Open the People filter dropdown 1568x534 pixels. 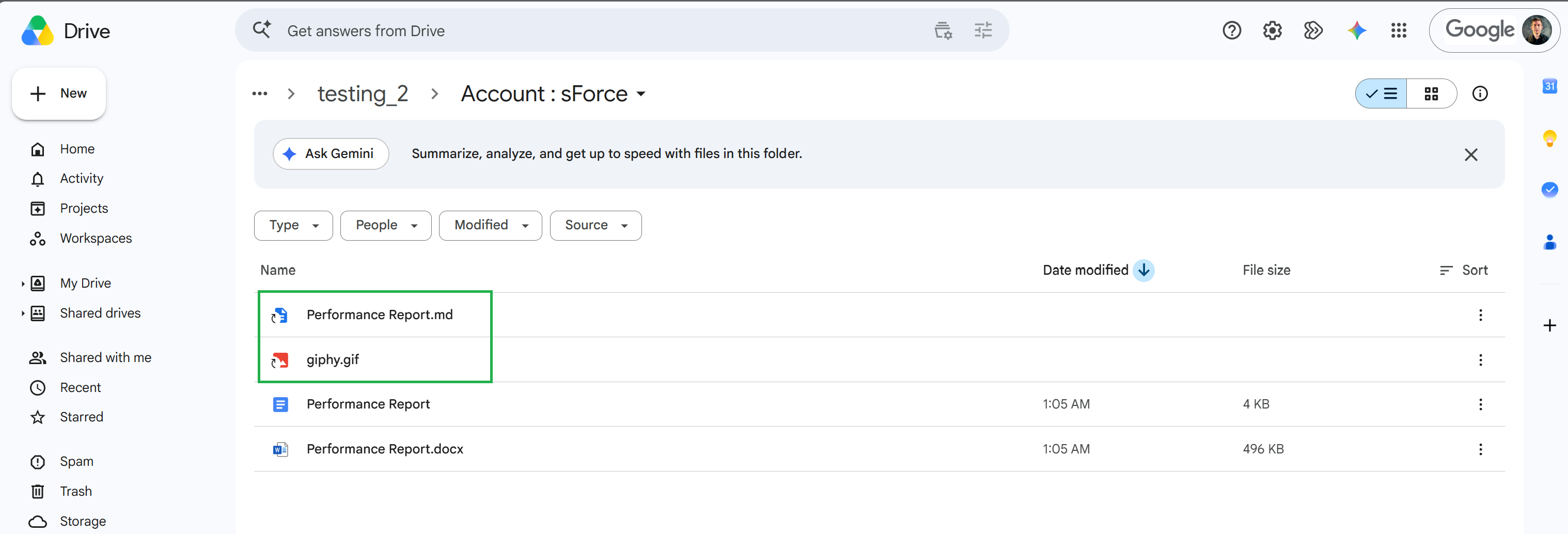pyautogui.click(x=385, y=225)
